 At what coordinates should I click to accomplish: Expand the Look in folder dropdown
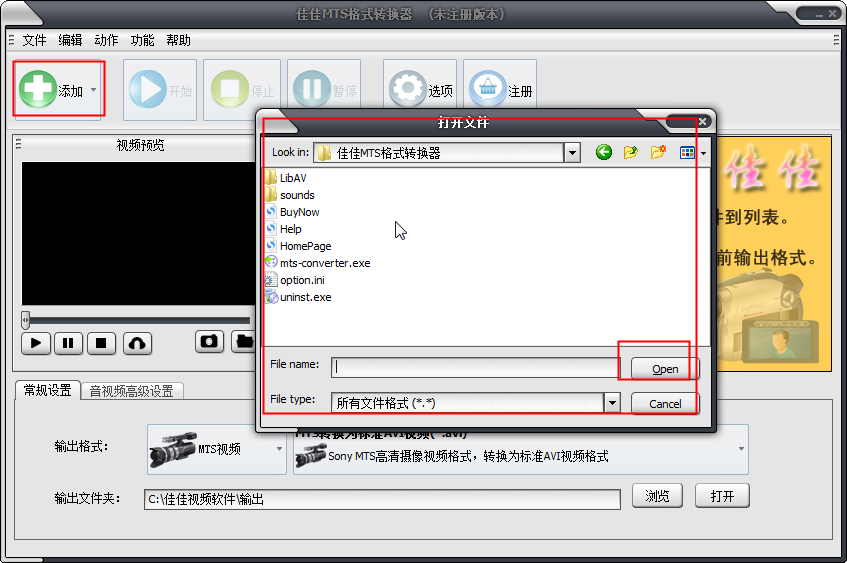tap(572, 153)
